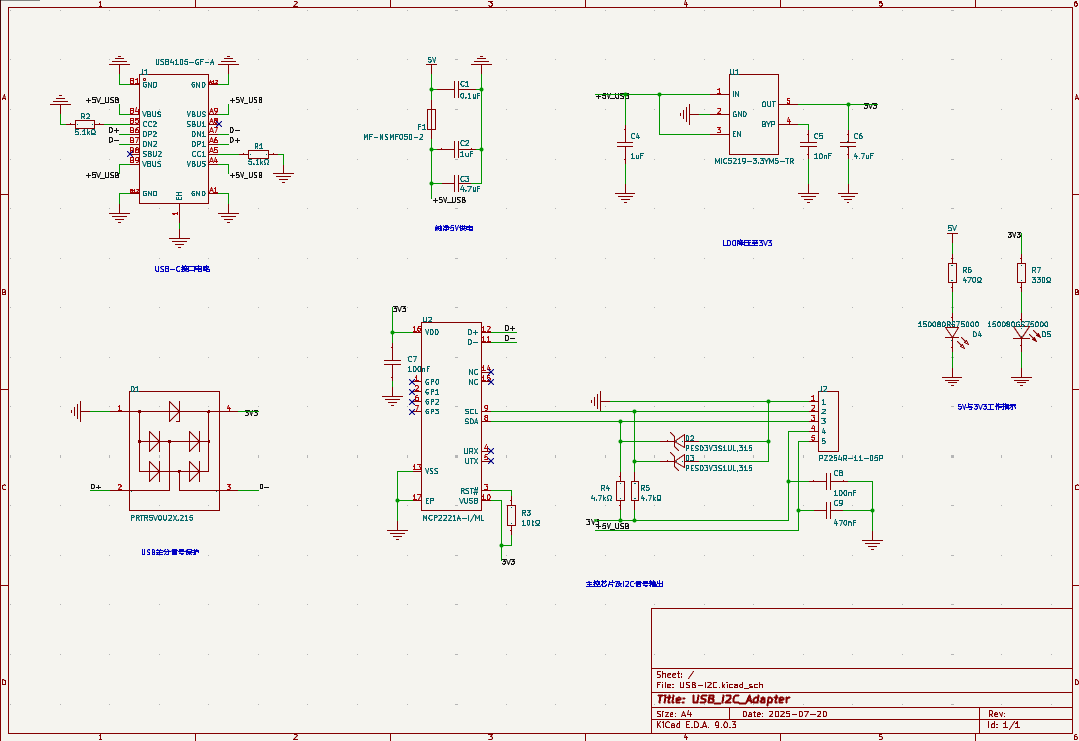Select the PZ254R-11-05P connector label

click(x=851, y=458)
